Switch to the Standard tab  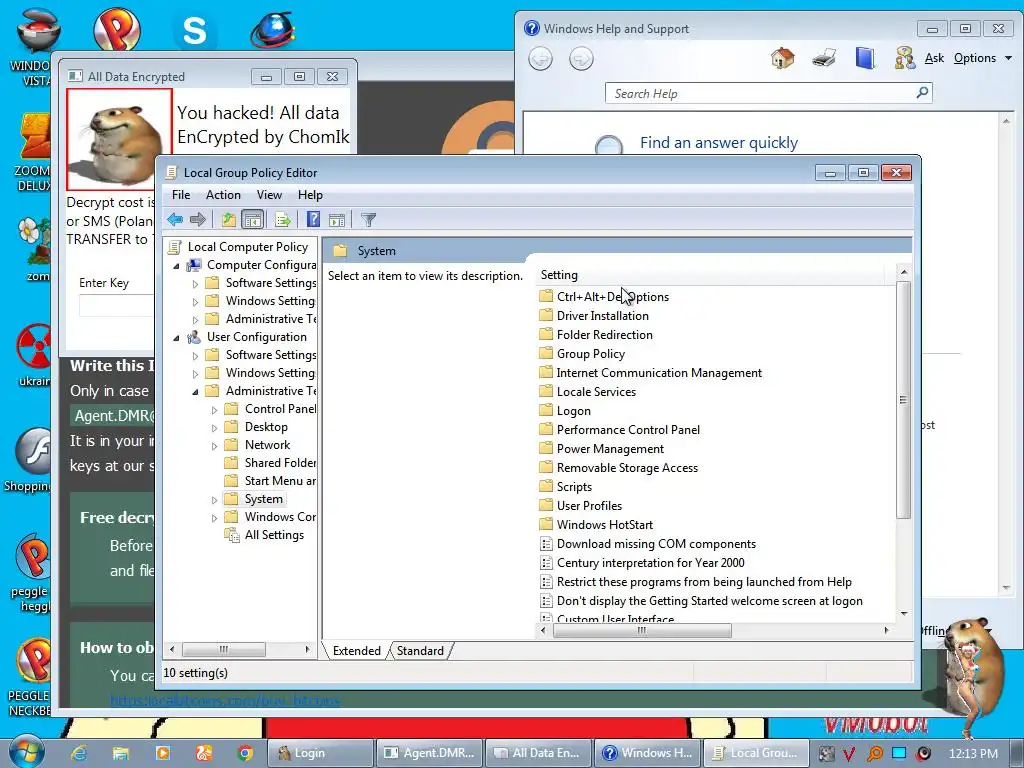click(420, 650)
